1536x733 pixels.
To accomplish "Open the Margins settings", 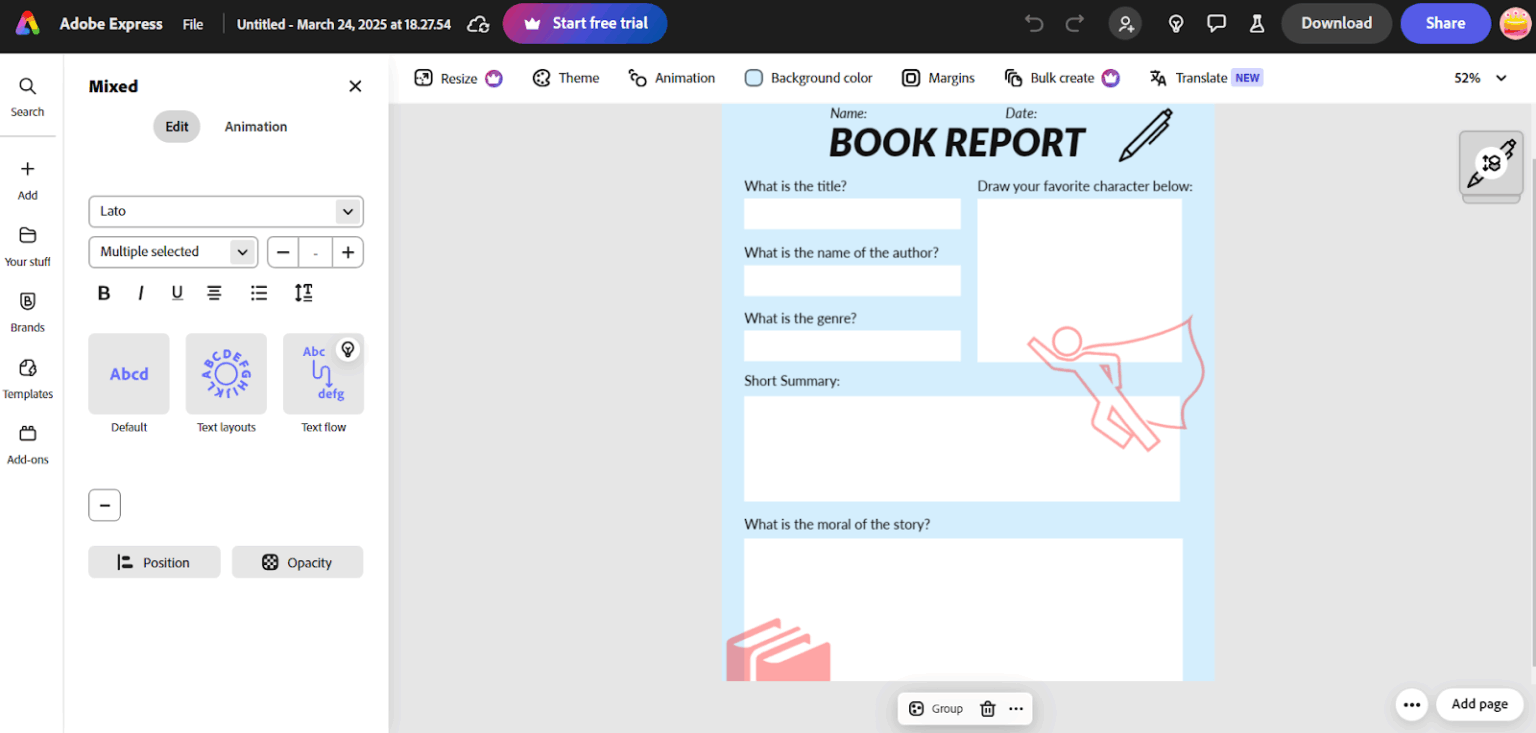I will tap(937, 77).
